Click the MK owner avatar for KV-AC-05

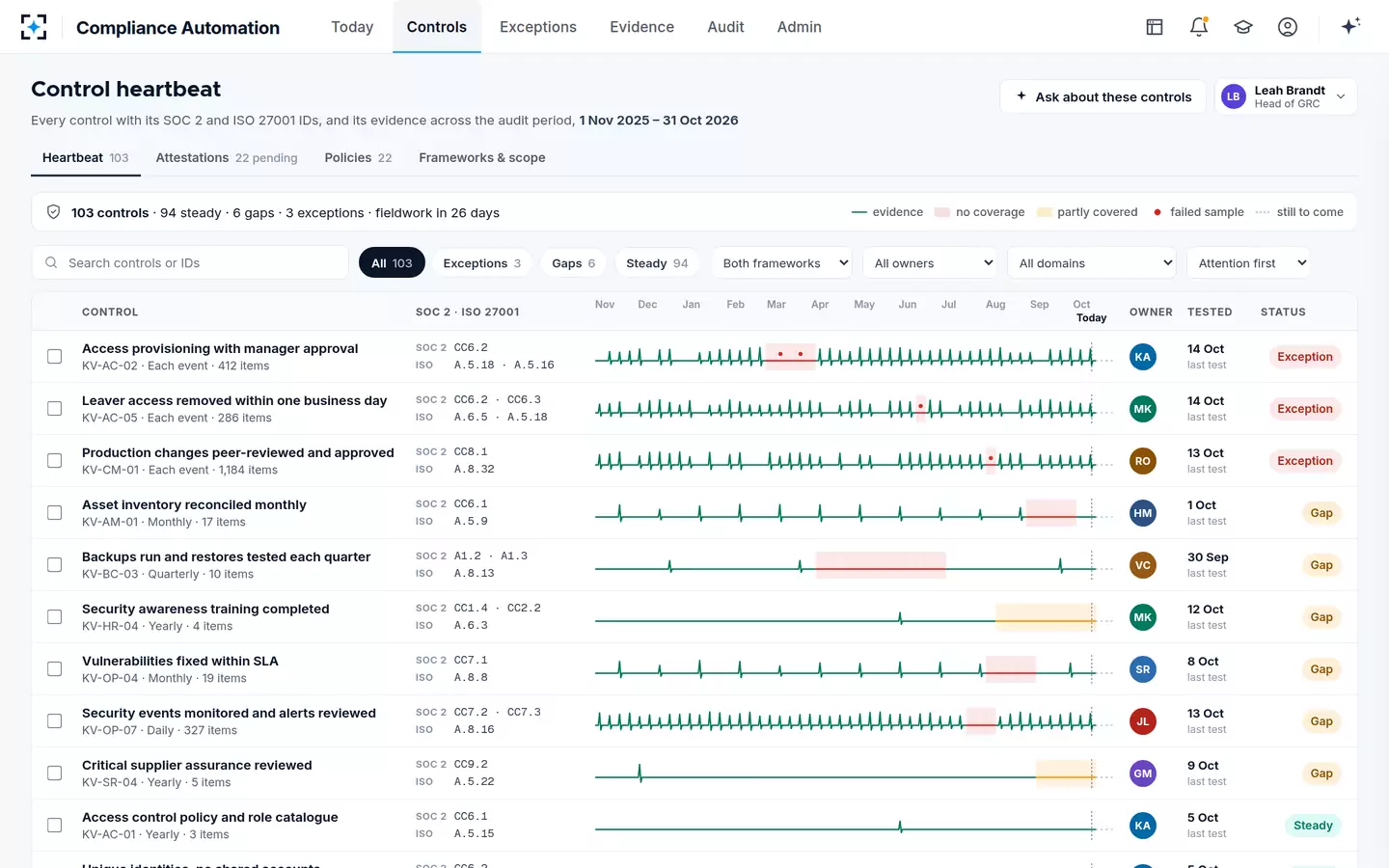(x=1143, y=409)
